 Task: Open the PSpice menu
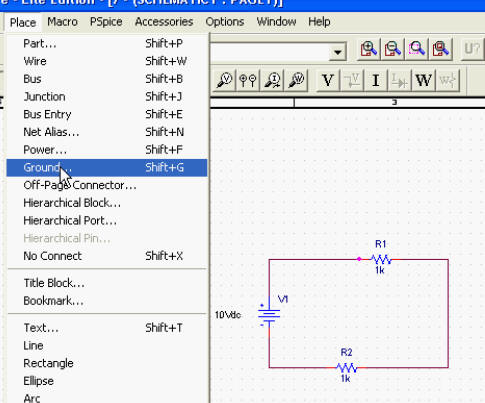(106, 22)
